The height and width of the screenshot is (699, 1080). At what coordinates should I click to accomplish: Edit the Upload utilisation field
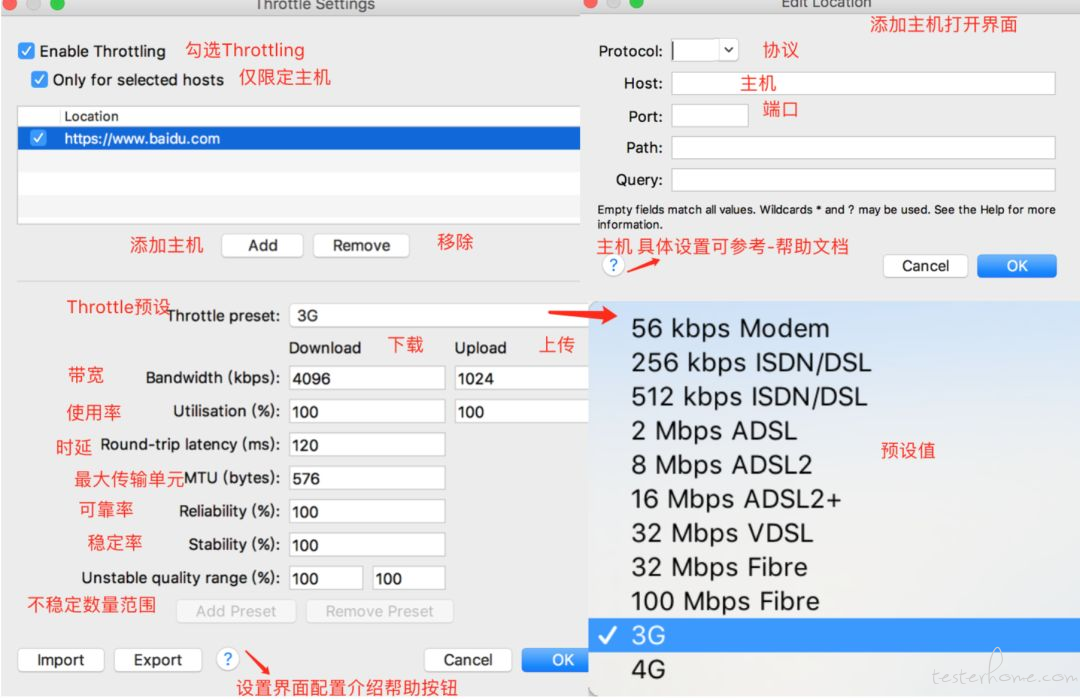point(521,412)
